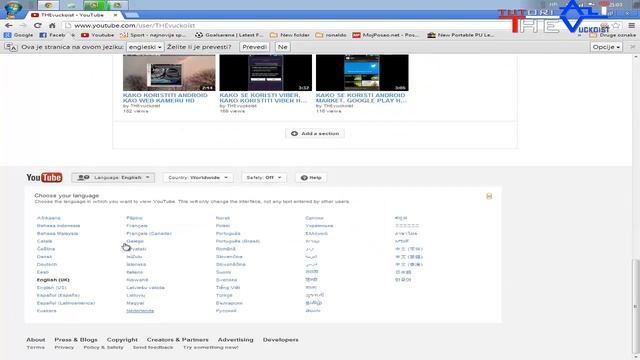Click Add a section button
Screen dimensions: 640x360
(315, 133)
